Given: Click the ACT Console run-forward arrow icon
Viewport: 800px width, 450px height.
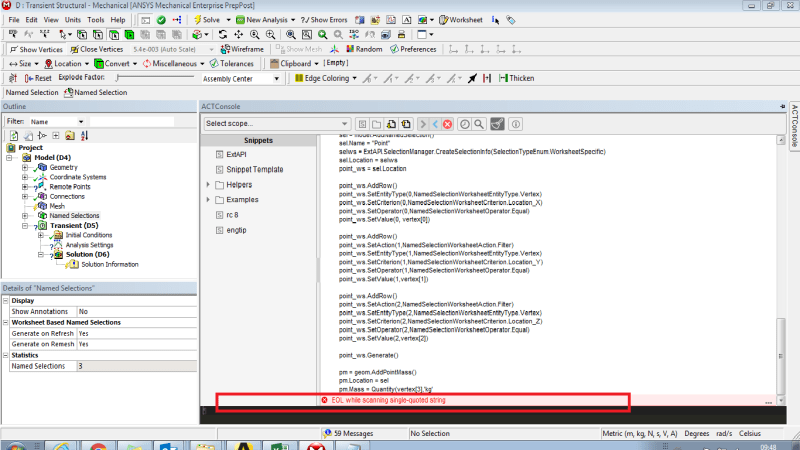Looking at the screenshot, I should click(x=422, y=124).
